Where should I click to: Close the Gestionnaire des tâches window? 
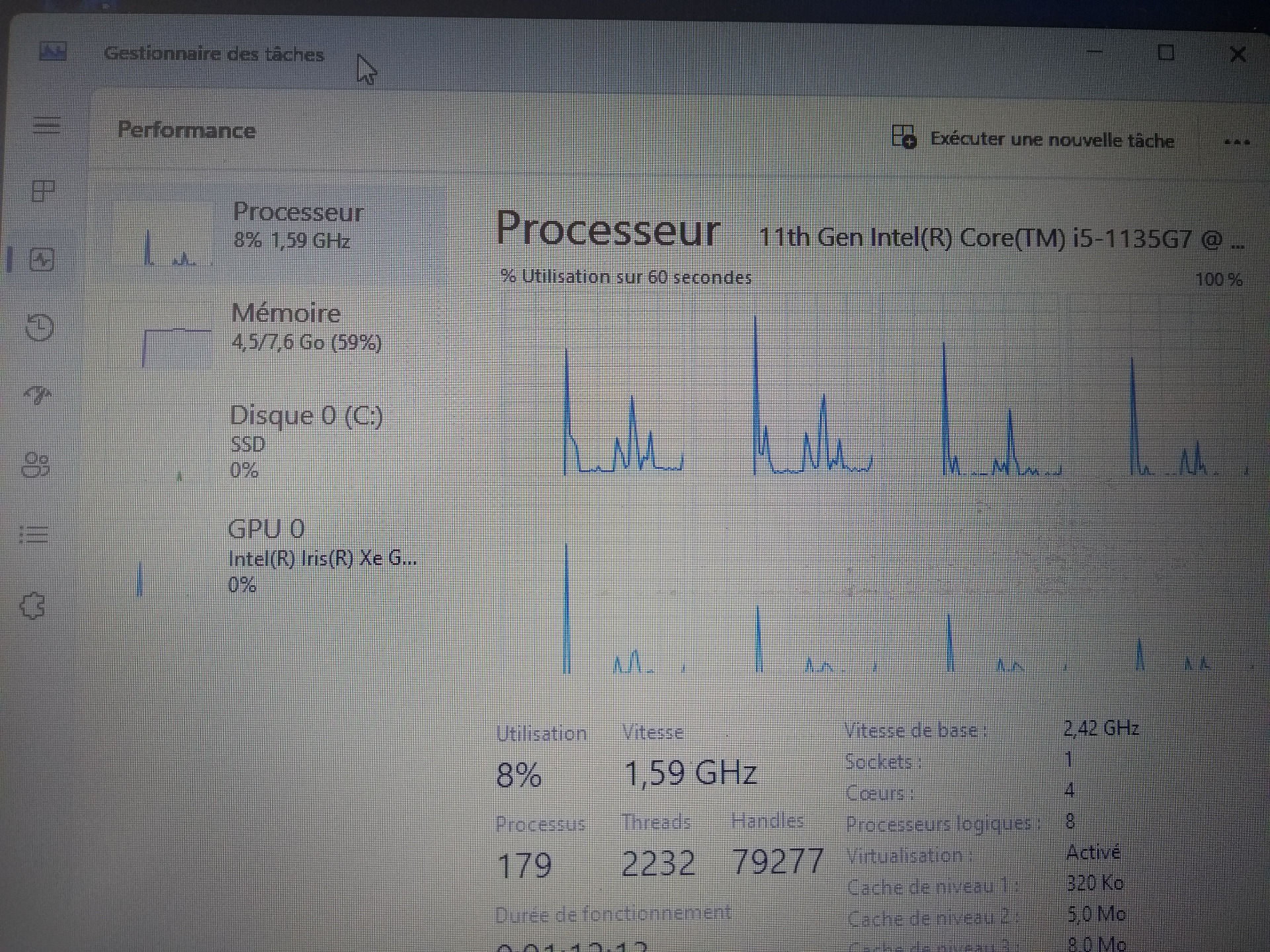(1238, 54)
